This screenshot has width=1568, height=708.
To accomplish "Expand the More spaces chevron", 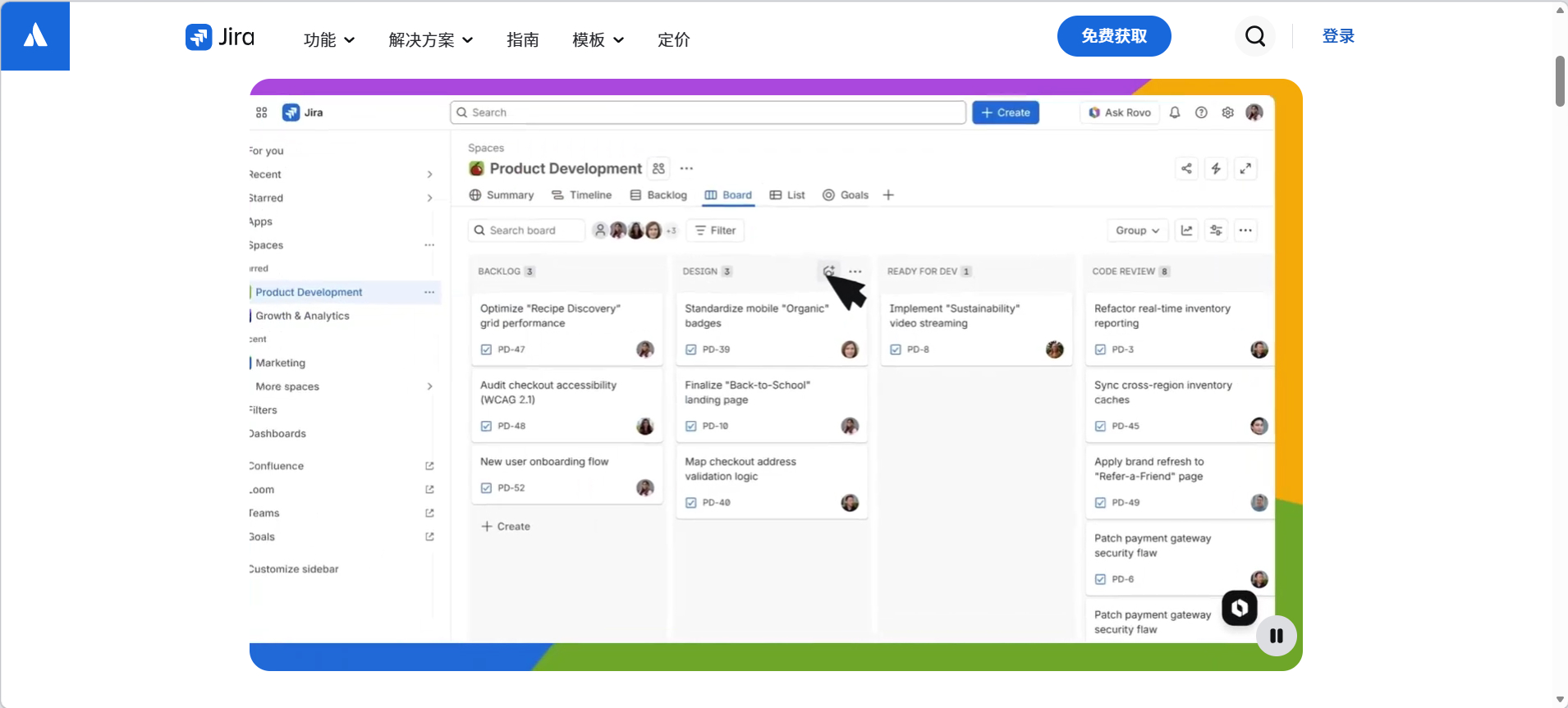I will (x=429, y=386).
